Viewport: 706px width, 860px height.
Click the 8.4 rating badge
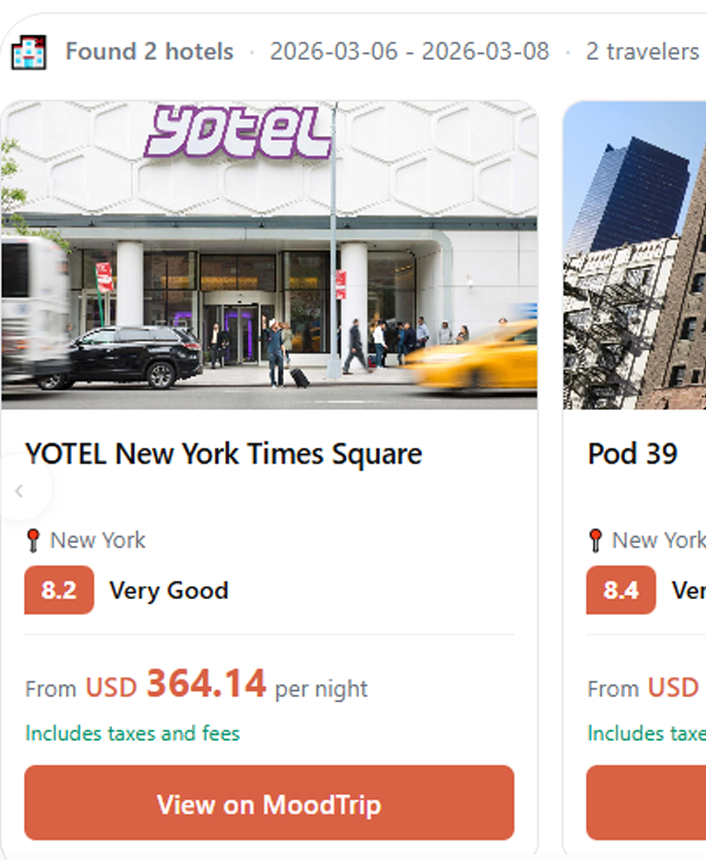621,590
